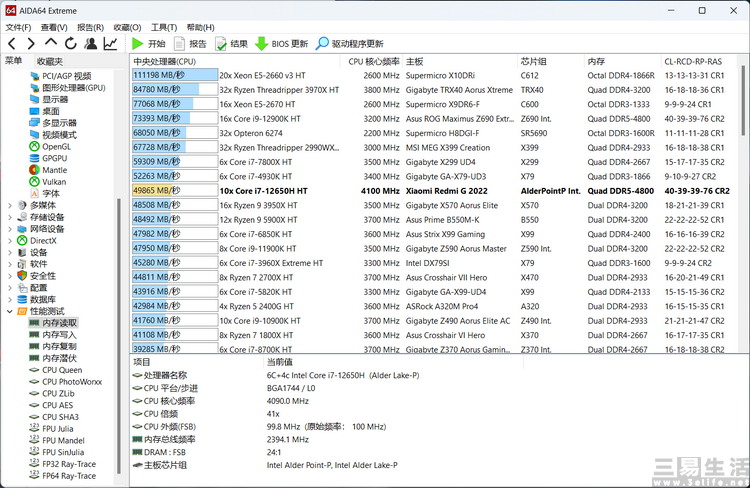750x488 pixels.
Task: Start benchmark with the green 开始 button
Action: coord(149,44)
